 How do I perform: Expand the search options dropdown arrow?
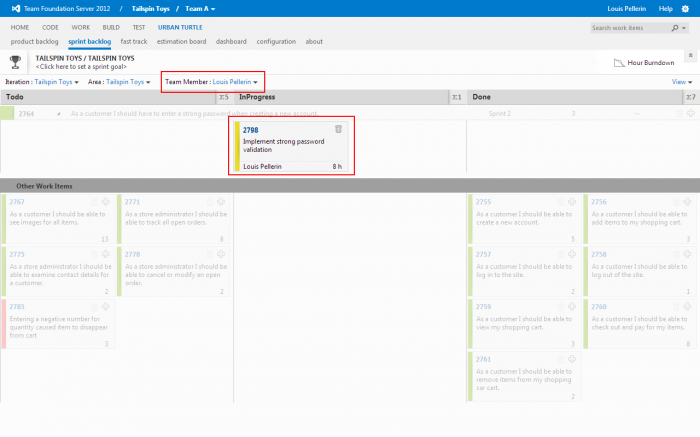(684, 28)
